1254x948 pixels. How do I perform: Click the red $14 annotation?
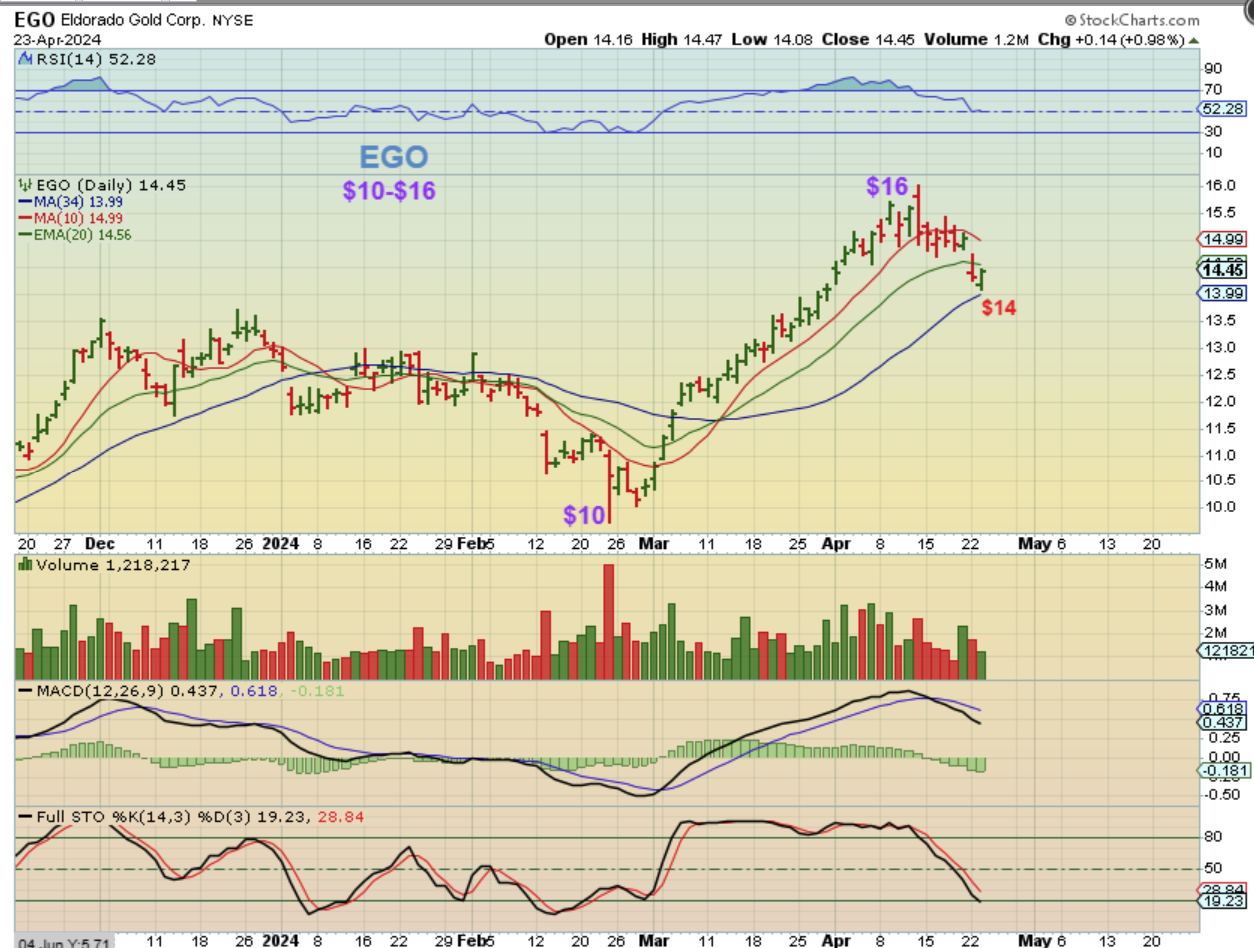click(999, 308)
